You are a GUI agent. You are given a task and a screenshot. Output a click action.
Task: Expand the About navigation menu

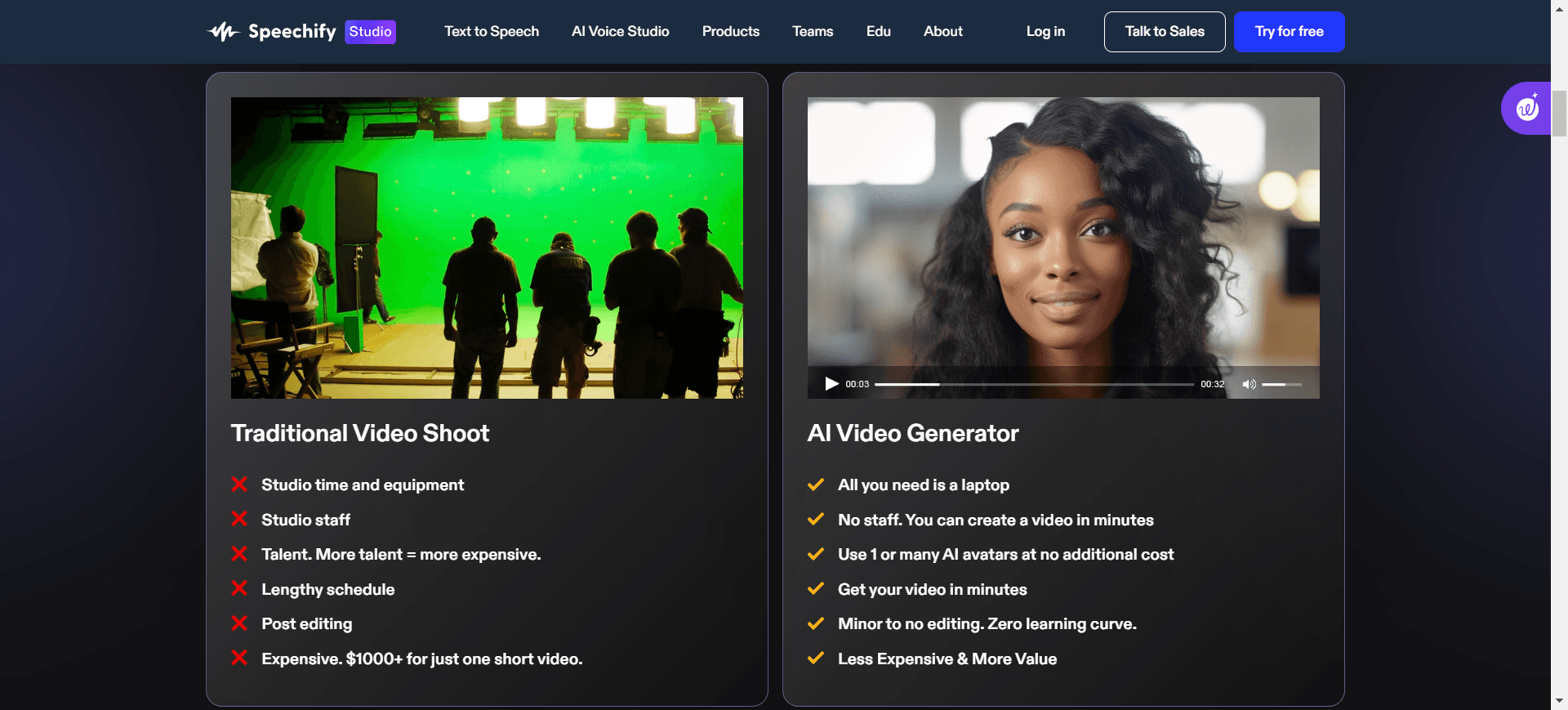pyautogui.click(x=942, y=32)
